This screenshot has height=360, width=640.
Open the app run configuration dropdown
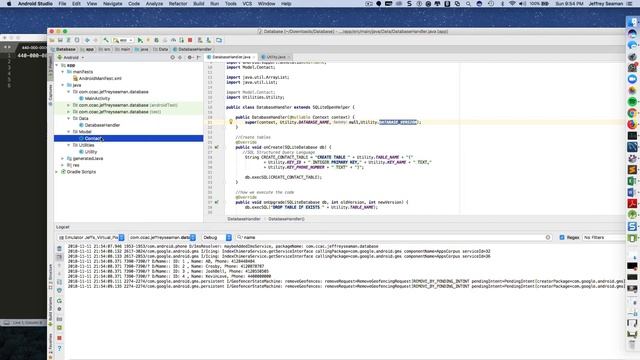123,40
